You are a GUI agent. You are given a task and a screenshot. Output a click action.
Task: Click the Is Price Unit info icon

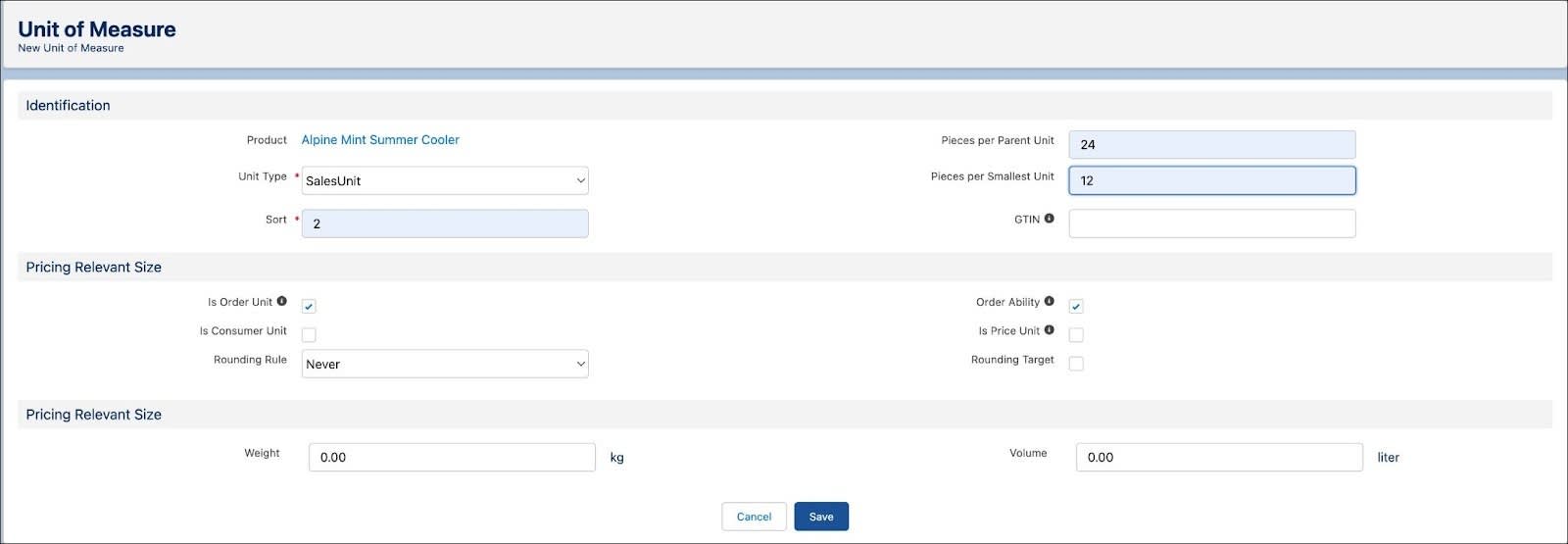pyautogui.click(x=1049, y=330)
